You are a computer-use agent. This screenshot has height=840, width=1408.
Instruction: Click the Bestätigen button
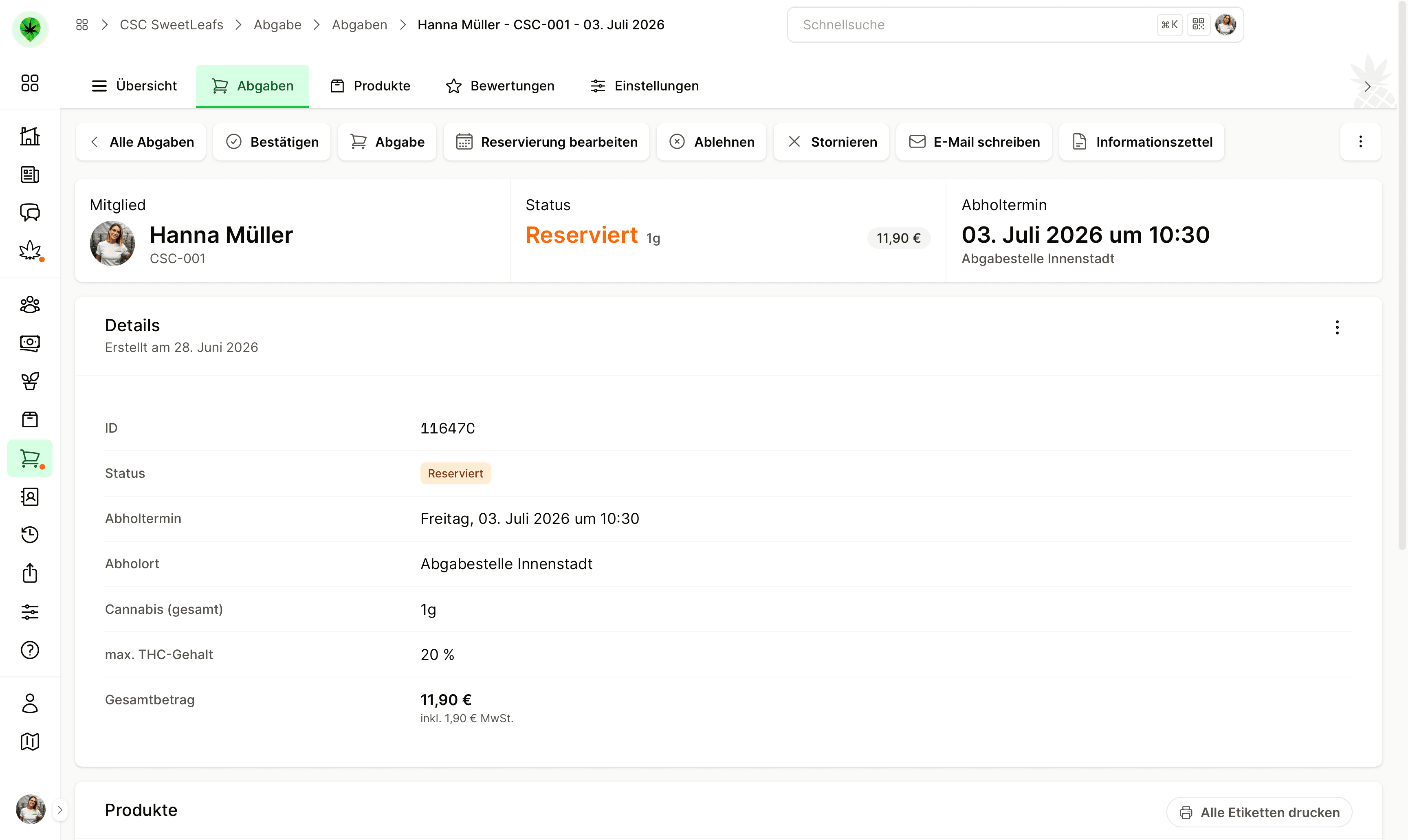pos(272,141)
